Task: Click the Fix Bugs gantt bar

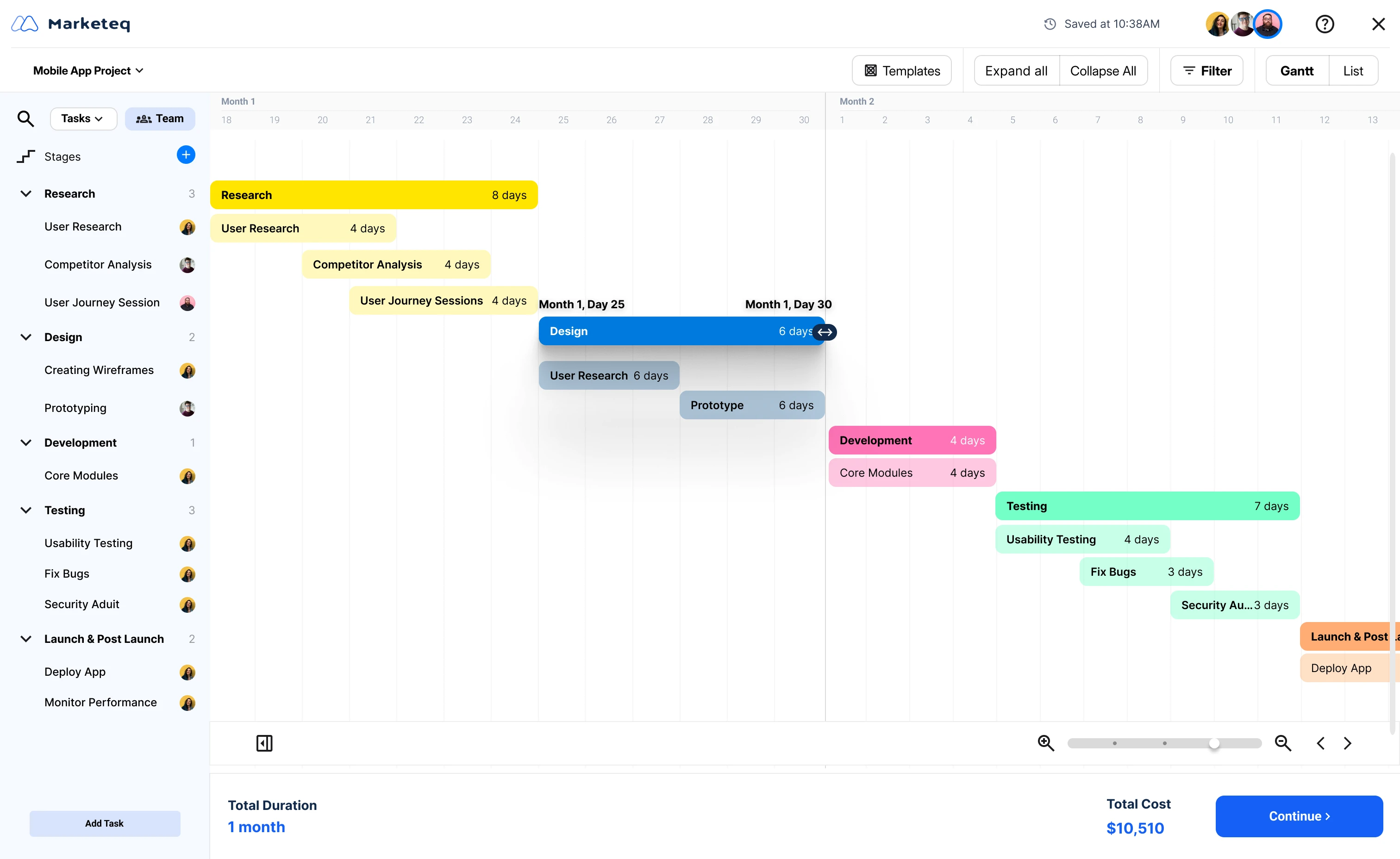Action: pos(1146,572)
